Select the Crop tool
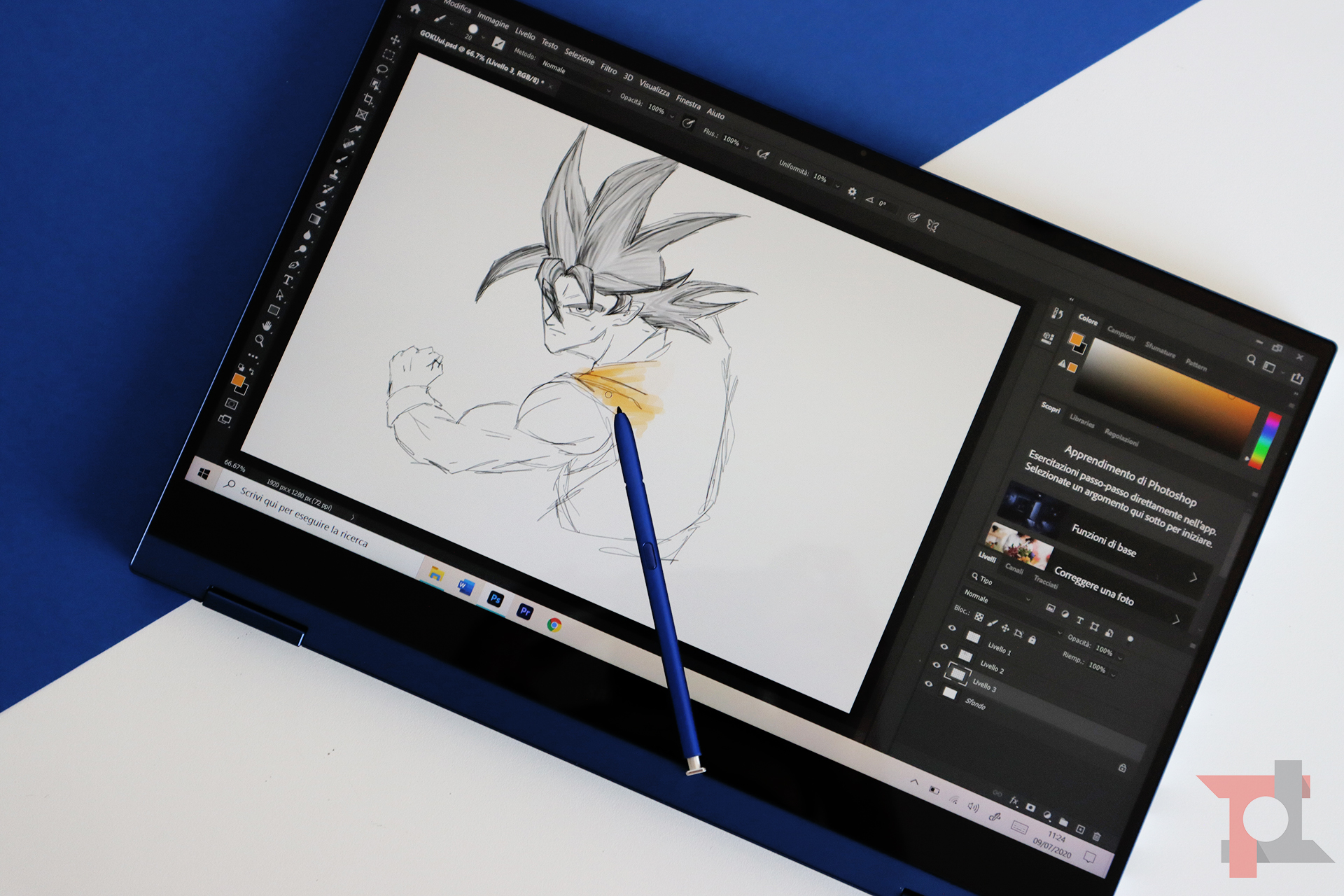 point(369,100)
